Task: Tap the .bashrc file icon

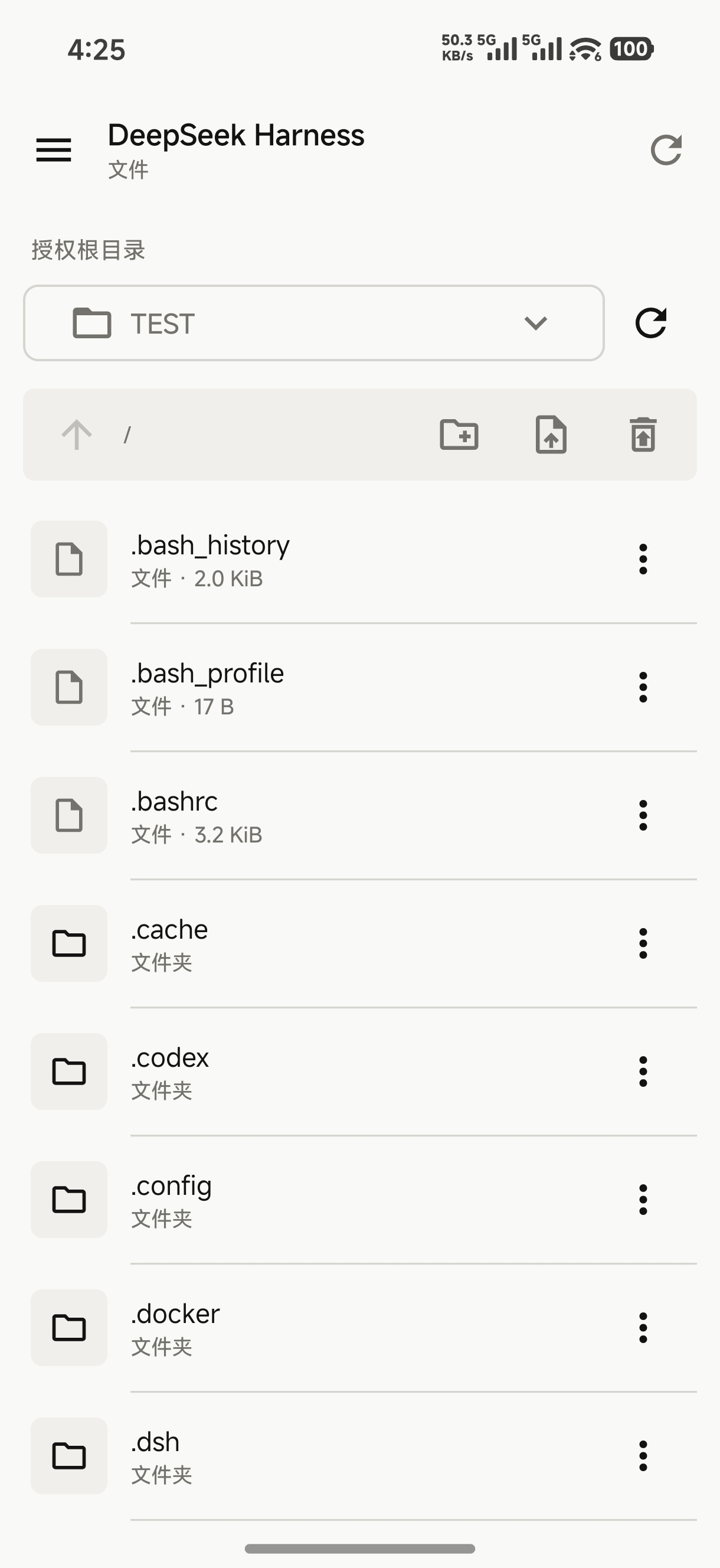Action: [69, 815]
